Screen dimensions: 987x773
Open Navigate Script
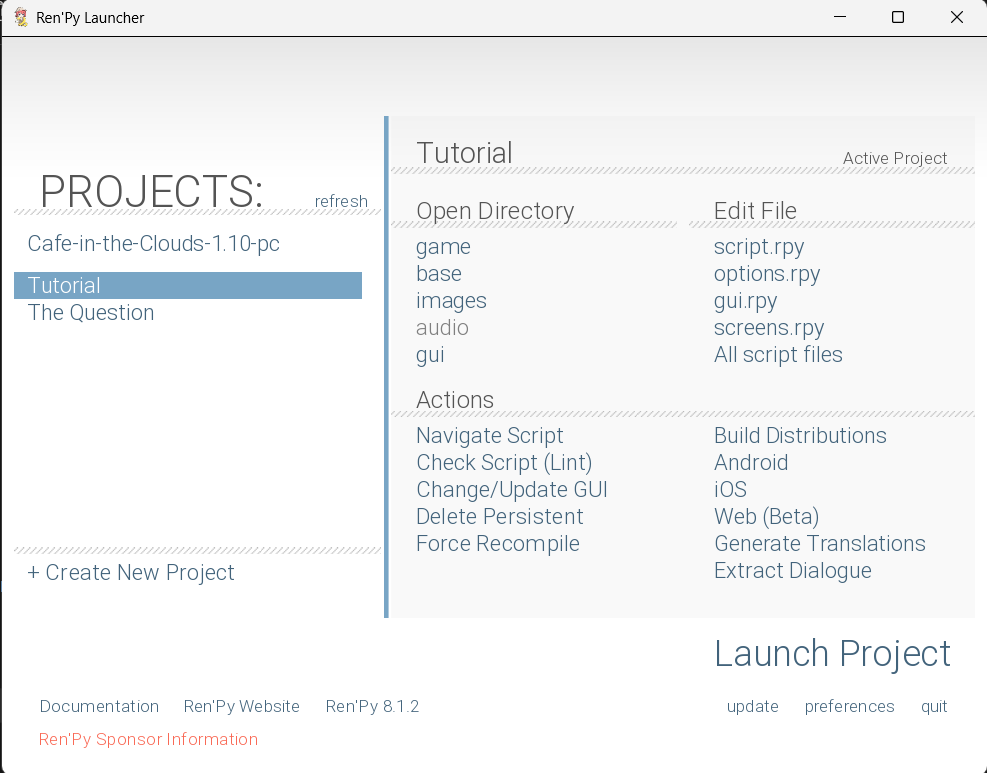pos(490,436)
